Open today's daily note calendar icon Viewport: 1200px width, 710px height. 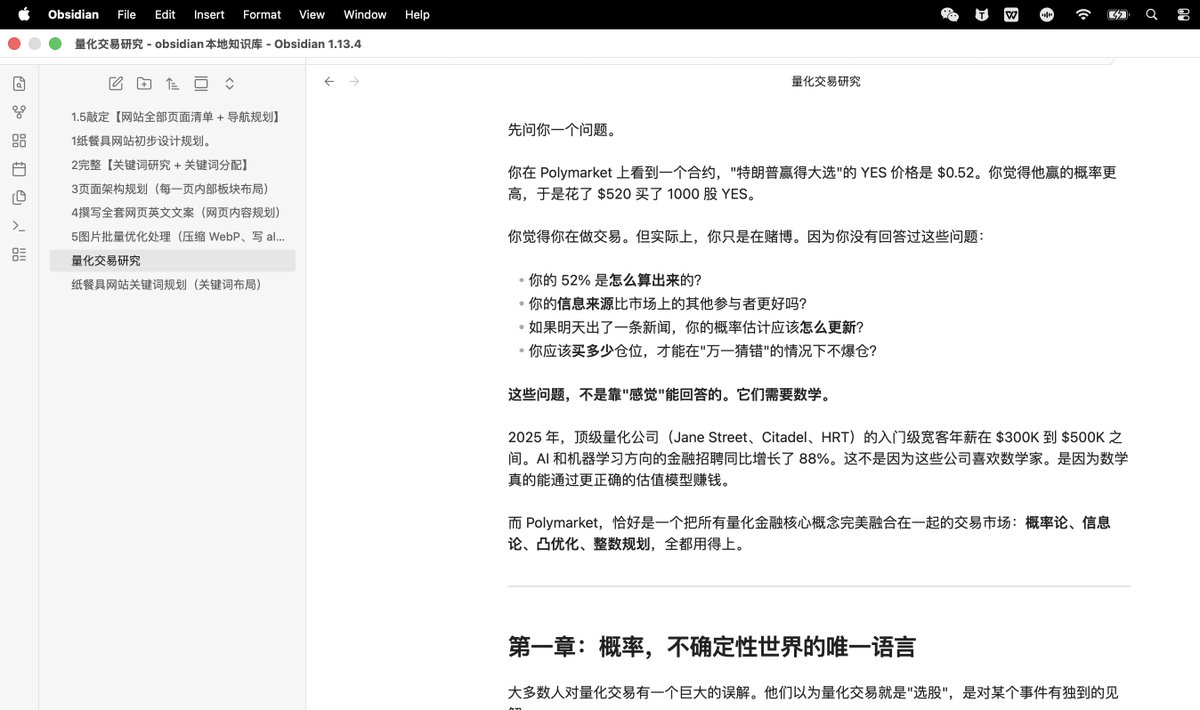coord(19,169)
